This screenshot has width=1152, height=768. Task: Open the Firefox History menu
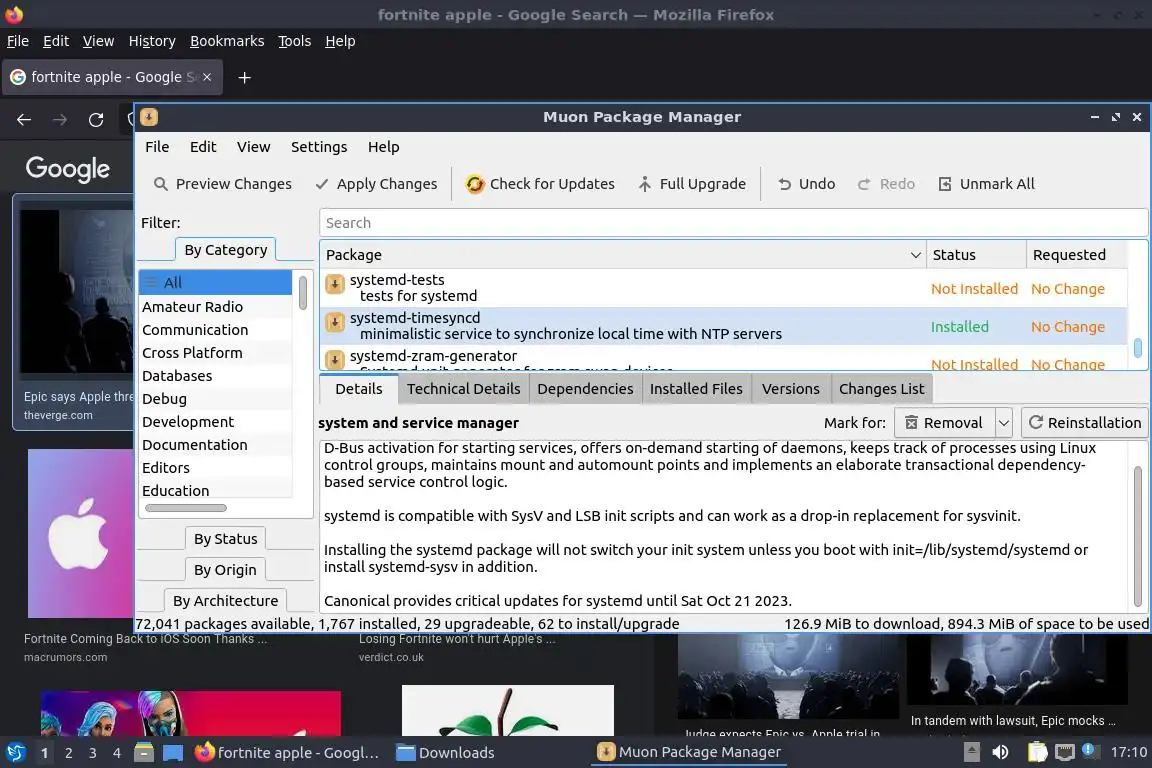[152, 41]
